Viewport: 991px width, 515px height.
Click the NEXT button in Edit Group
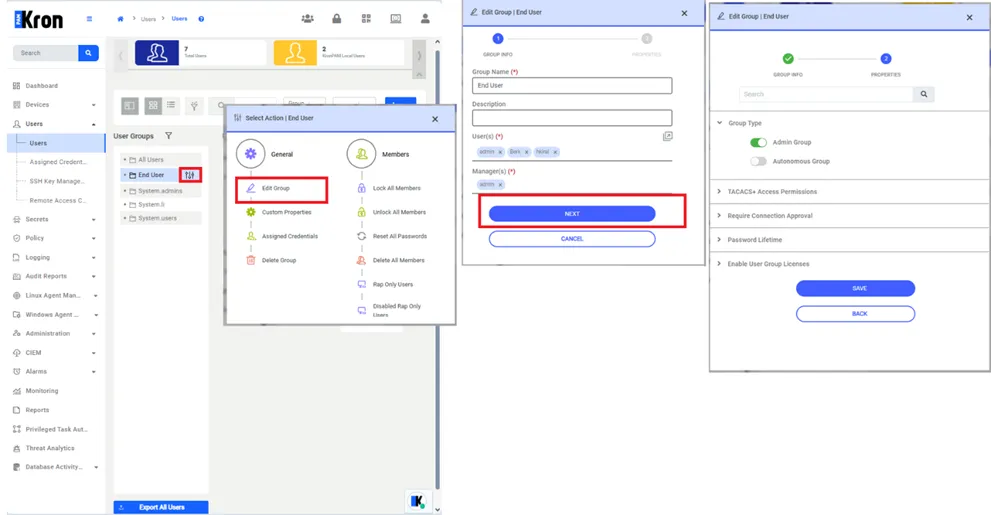572,214
